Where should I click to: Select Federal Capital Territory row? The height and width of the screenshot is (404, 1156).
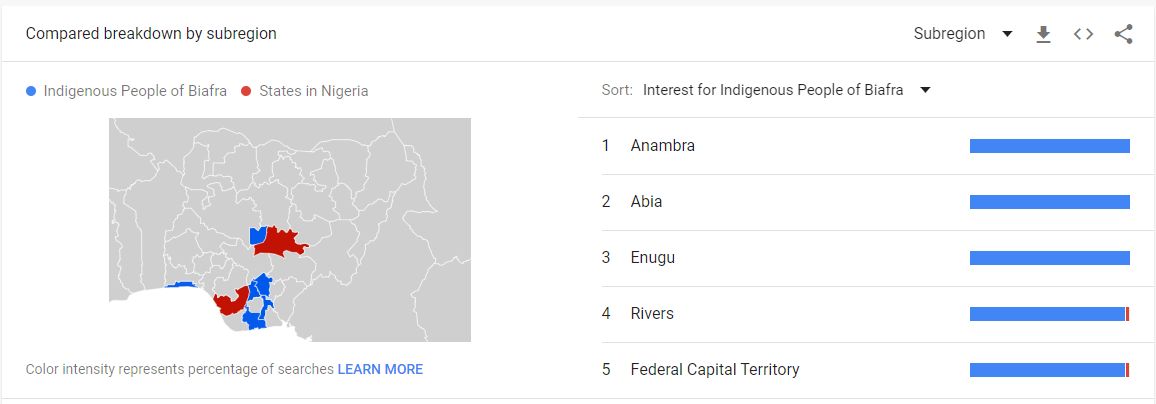pyautogui.click(x=867, y=370)
